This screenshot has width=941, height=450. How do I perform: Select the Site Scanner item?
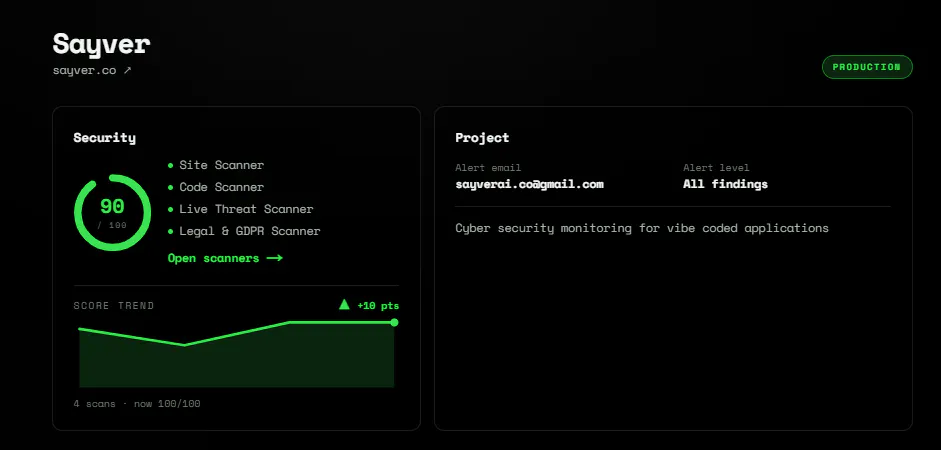coord(215,165)
